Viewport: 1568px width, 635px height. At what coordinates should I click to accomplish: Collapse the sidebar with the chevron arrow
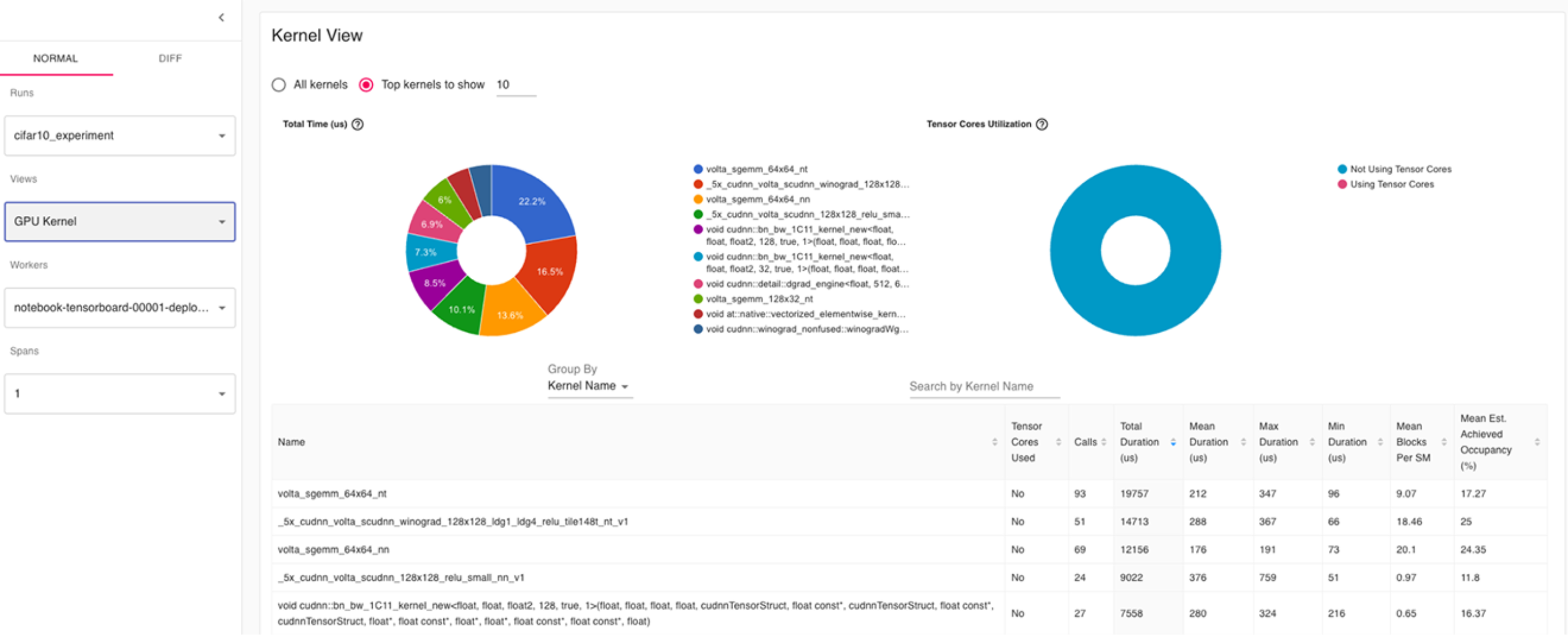pyautogui.click(x=221, y=18)
